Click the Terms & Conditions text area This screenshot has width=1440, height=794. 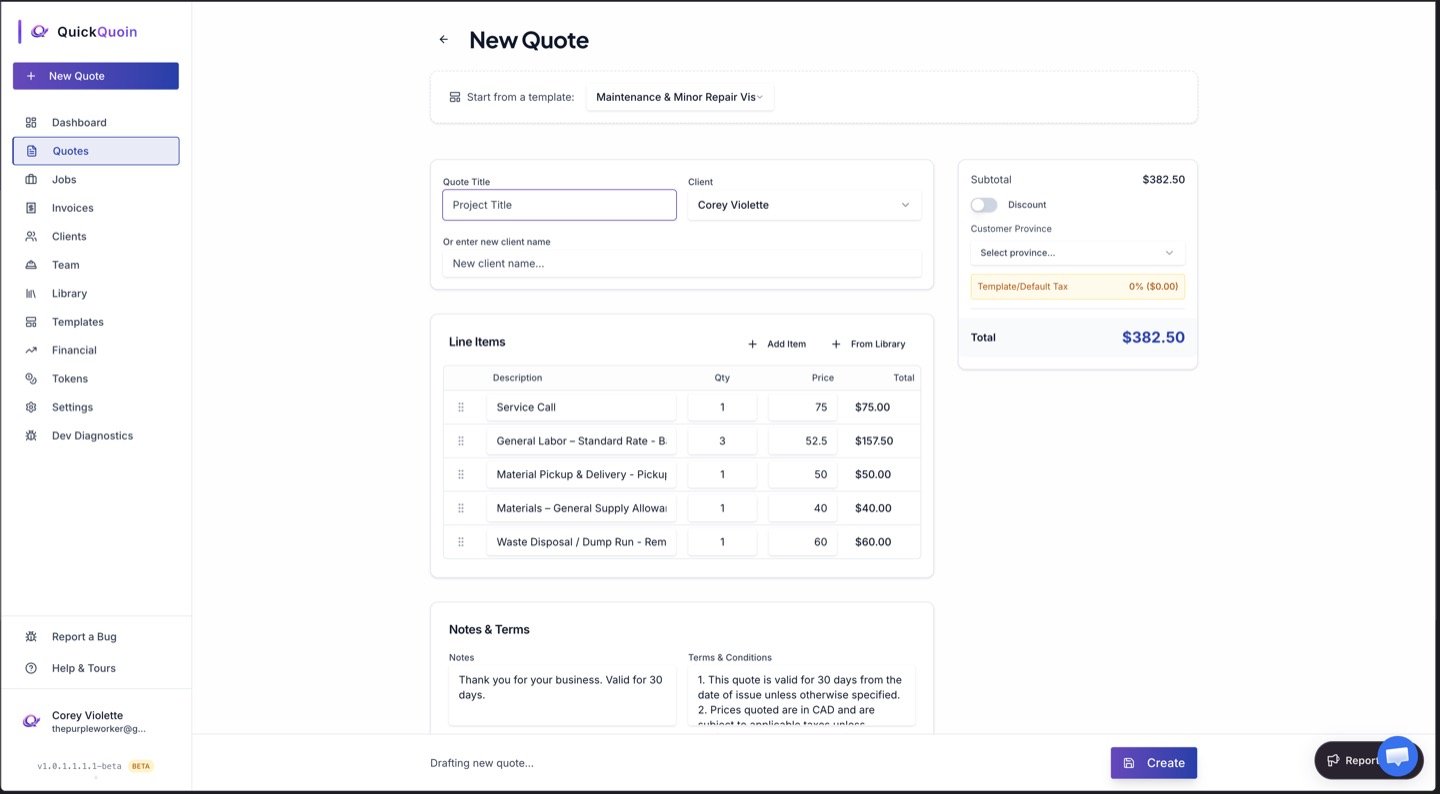point(801,696)
